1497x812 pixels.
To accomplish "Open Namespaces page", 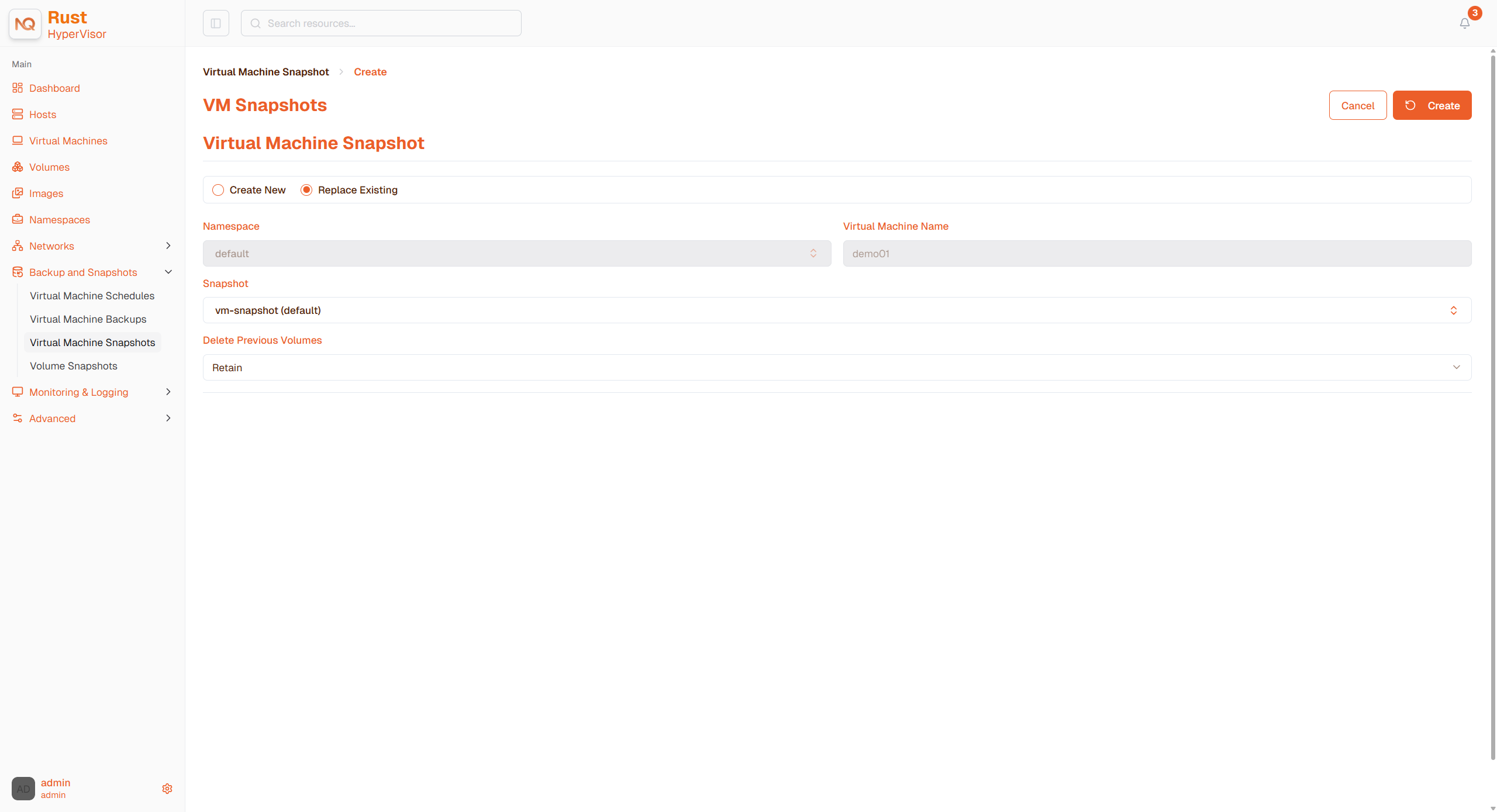I will click(x=60, y=220).
